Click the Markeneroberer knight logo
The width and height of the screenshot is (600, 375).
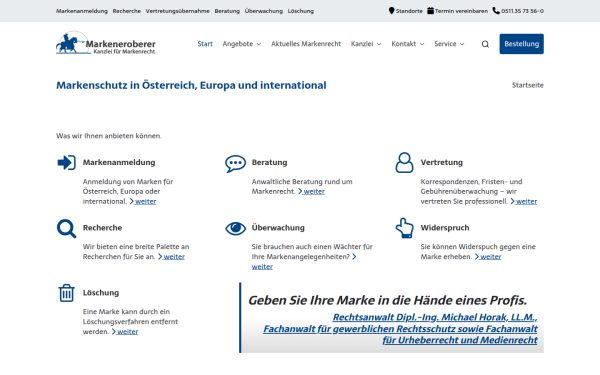point(106,43)
